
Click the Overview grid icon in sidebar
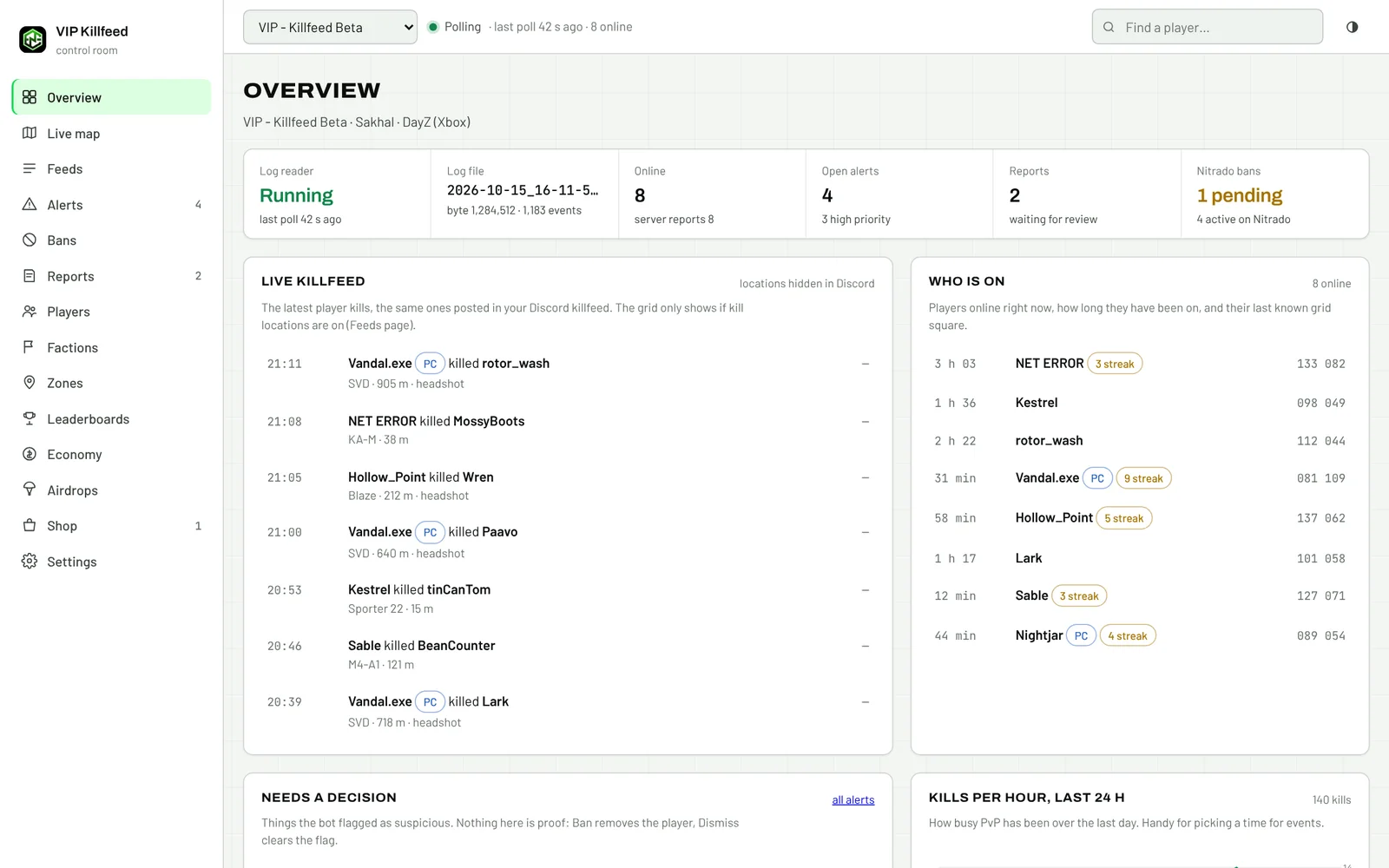click(x=30, y=97)
